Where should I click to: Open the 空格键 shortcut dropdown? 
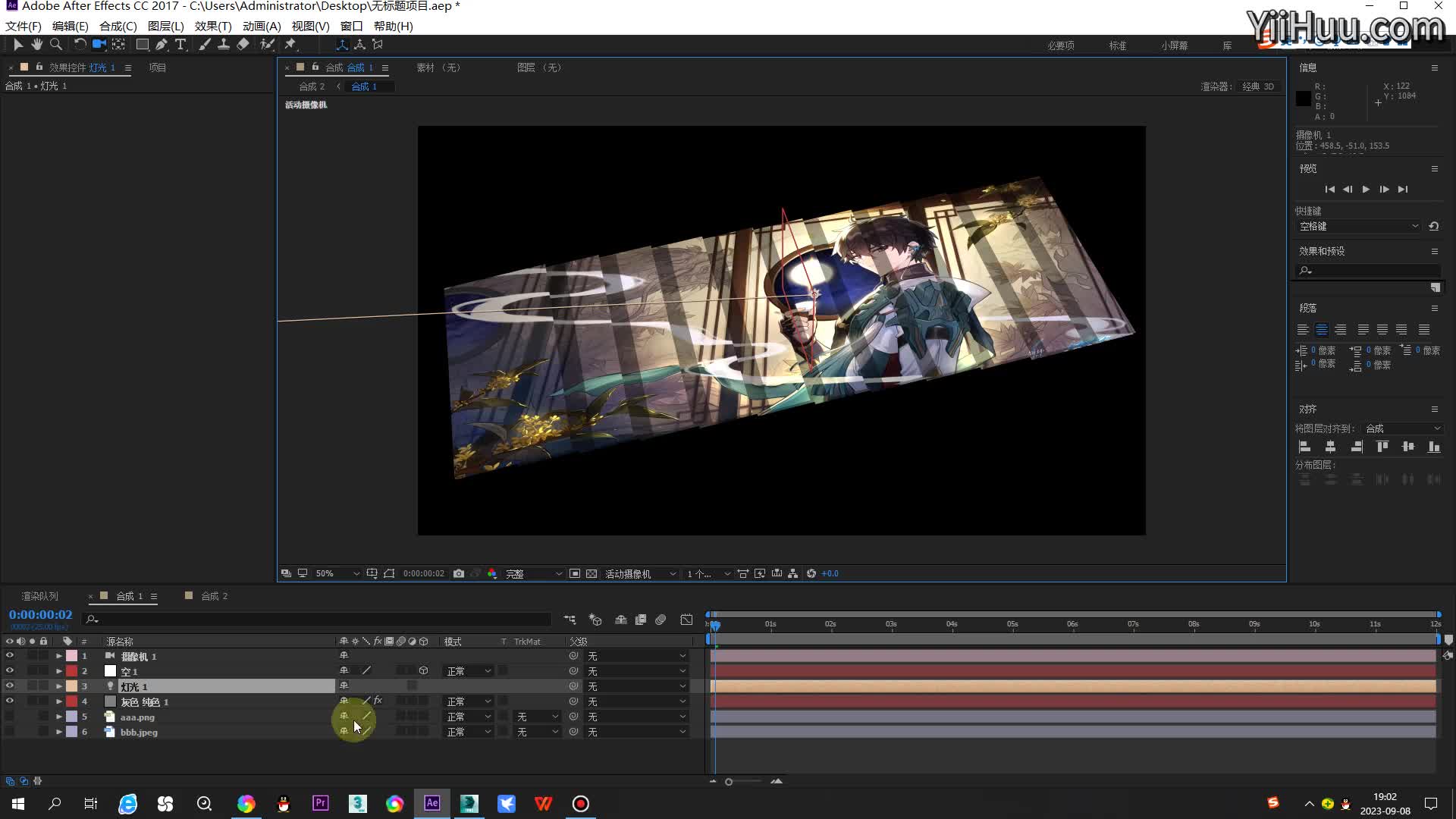tap(1358, 227)
